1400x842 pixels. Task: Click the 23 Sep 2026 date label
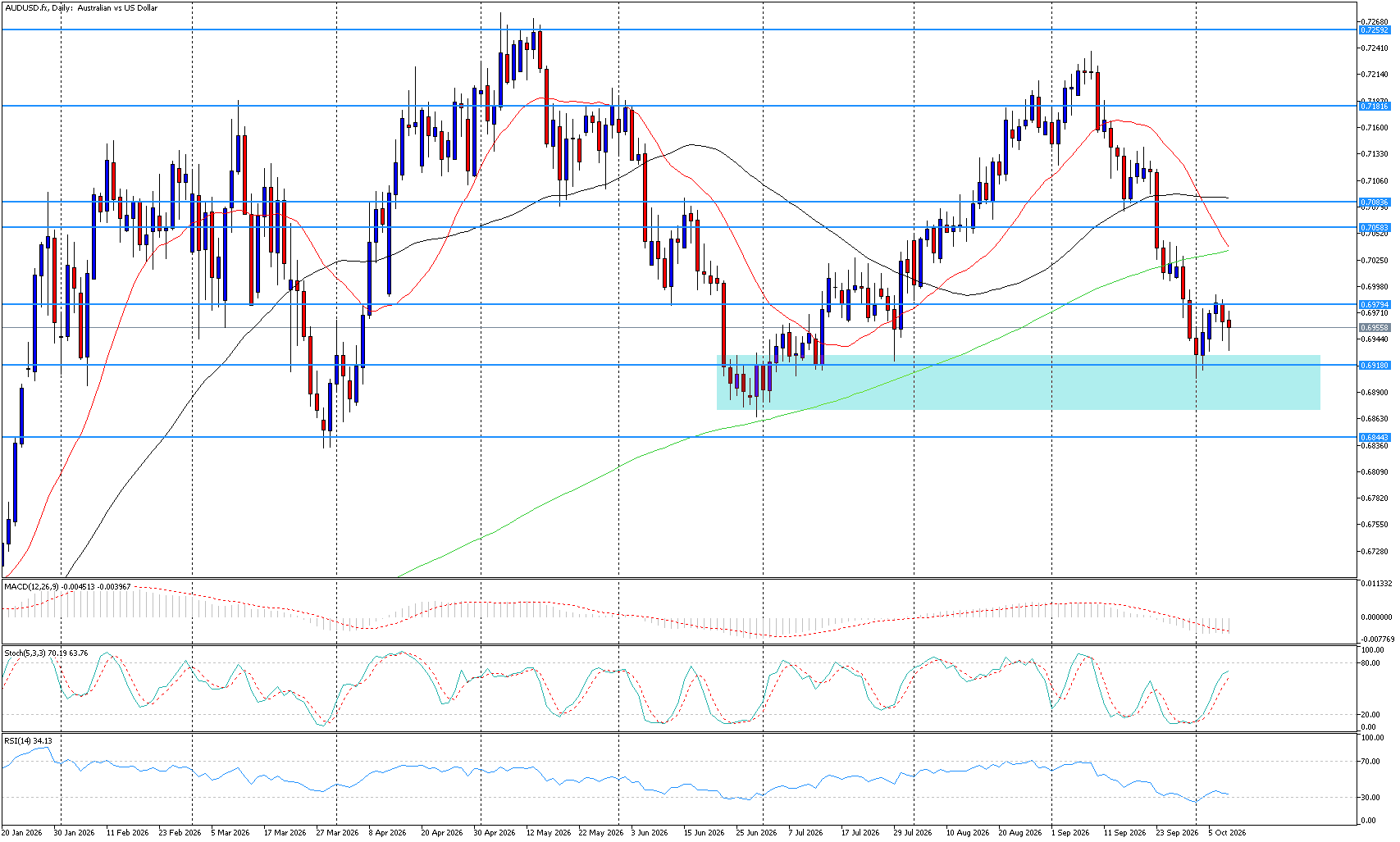tap(1178, 833)
